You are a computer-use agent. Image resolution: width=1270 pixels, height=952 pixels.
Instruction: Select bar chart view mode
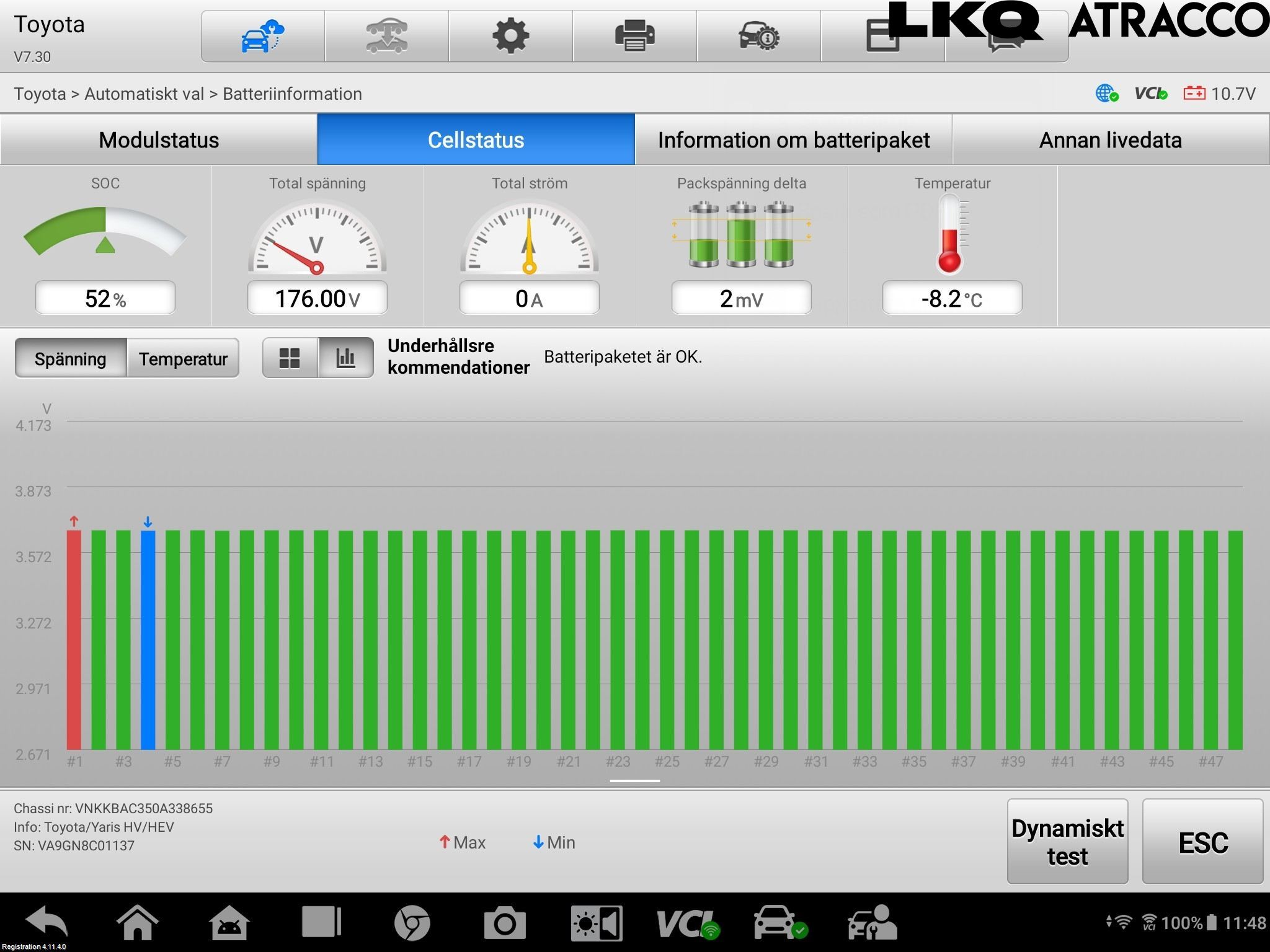(x=345, y=358)
